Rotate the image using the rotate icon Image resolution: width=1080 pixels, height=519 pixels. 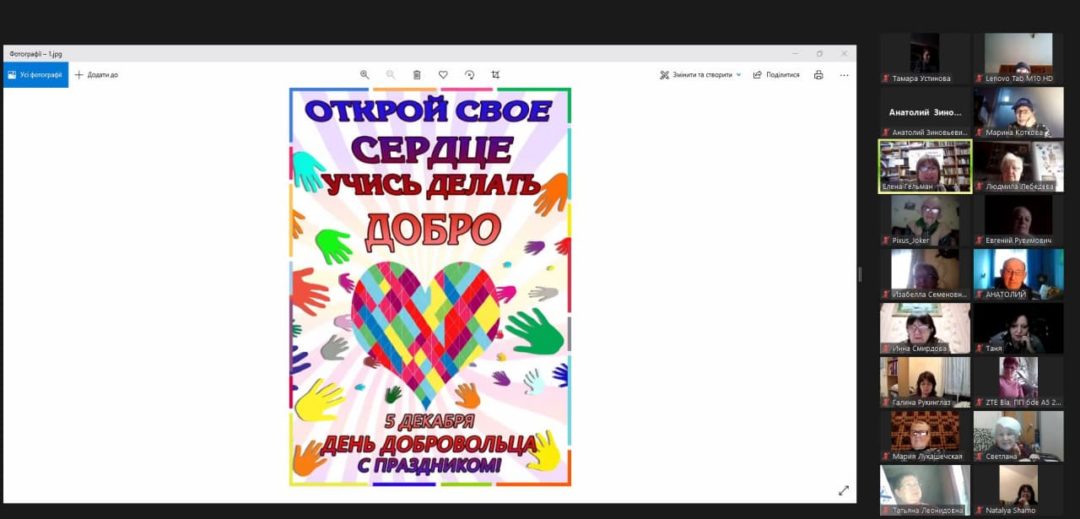[469, 75]
